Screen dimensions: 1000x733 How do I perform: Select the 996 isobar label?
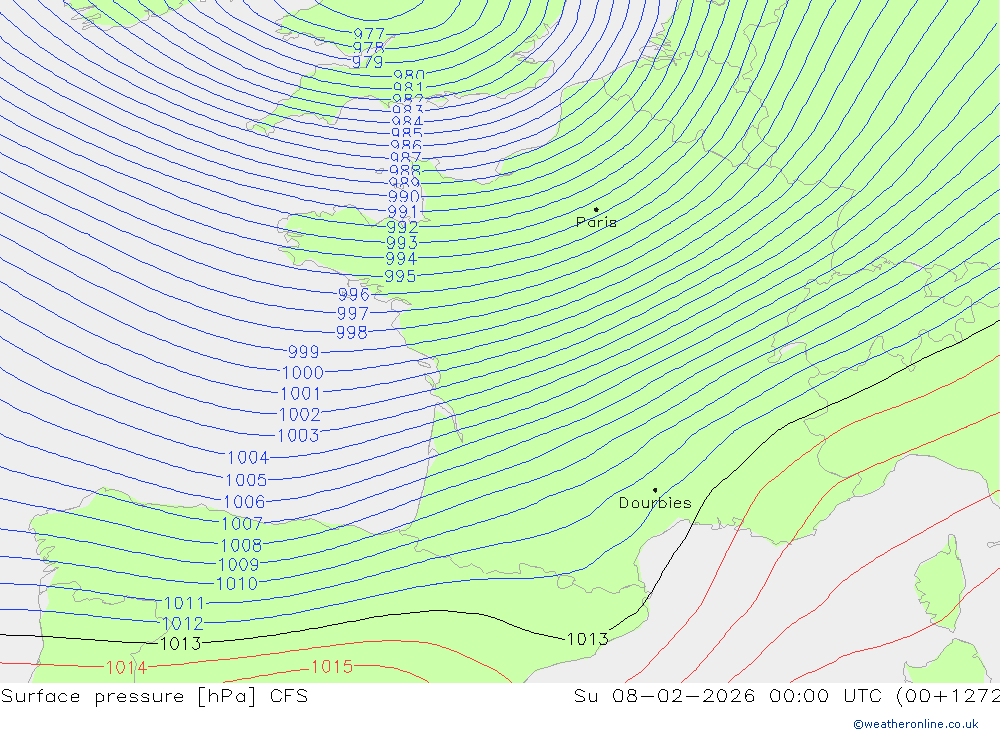pos(354,295)
